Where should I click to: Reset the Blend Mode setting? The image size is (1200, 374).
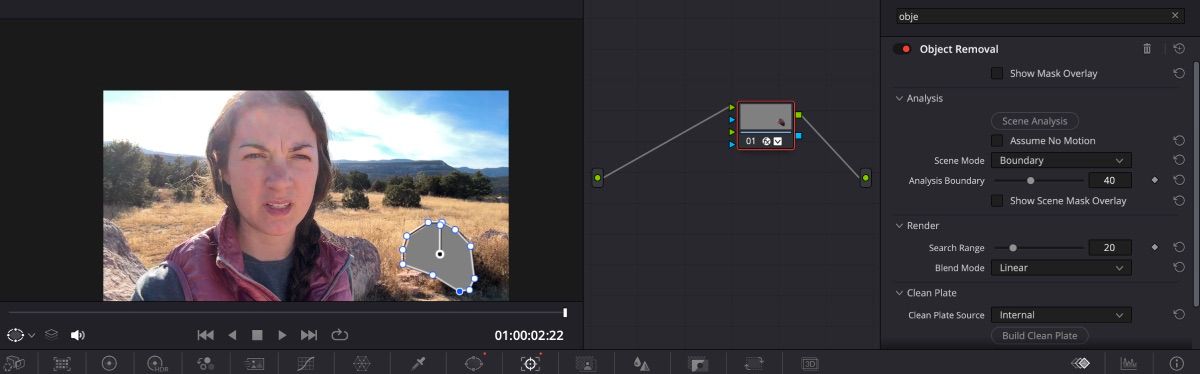click(1179, 268)
